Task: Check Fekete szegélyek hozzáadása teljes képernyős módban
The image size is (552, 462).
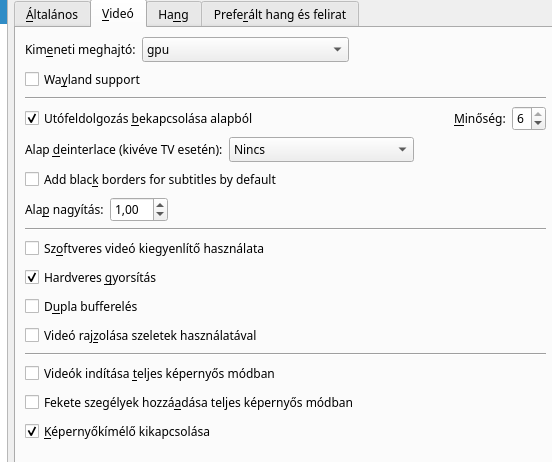Action: 32,402
